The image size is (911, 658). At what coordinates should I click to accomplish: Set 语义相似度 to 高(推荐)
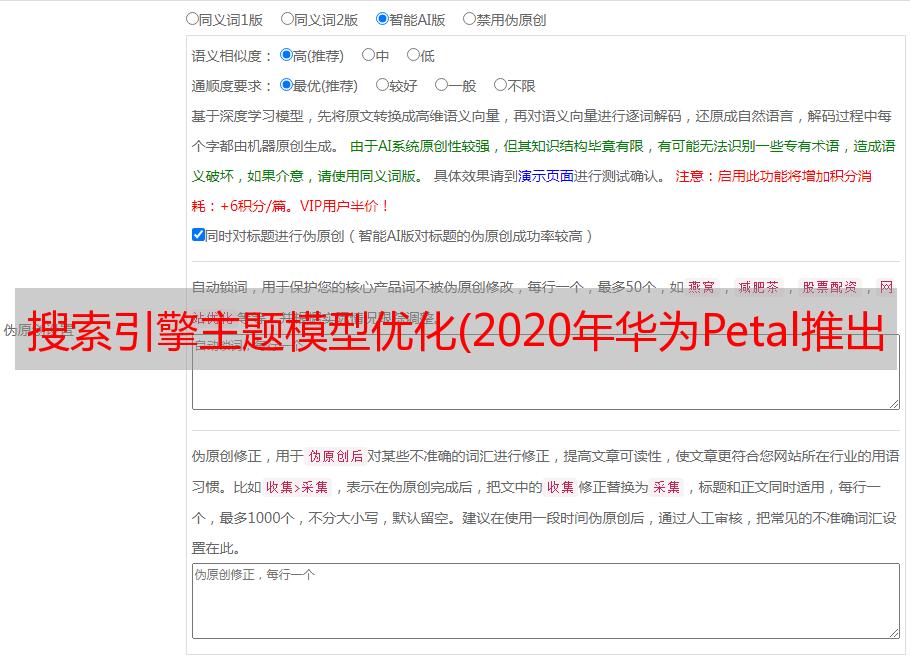pos(286,56)
